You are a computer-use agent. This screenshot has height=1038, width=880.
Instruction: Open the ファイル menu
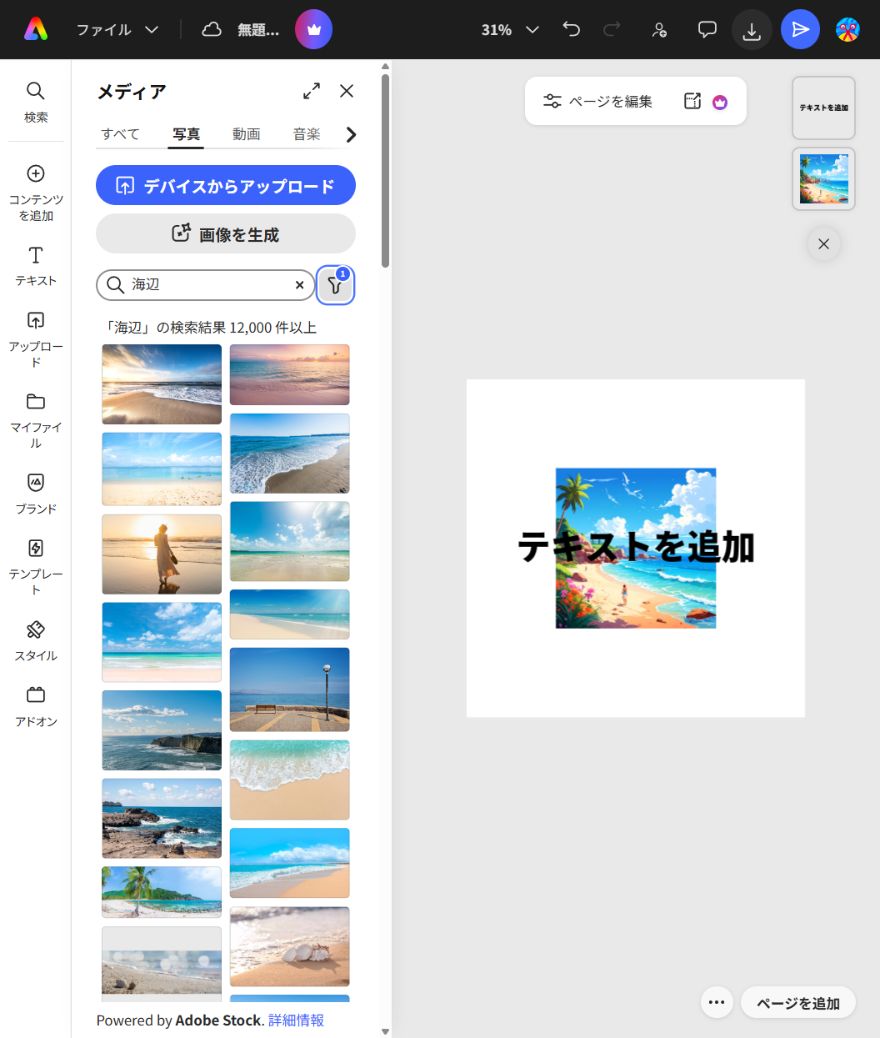click(117, 30)
